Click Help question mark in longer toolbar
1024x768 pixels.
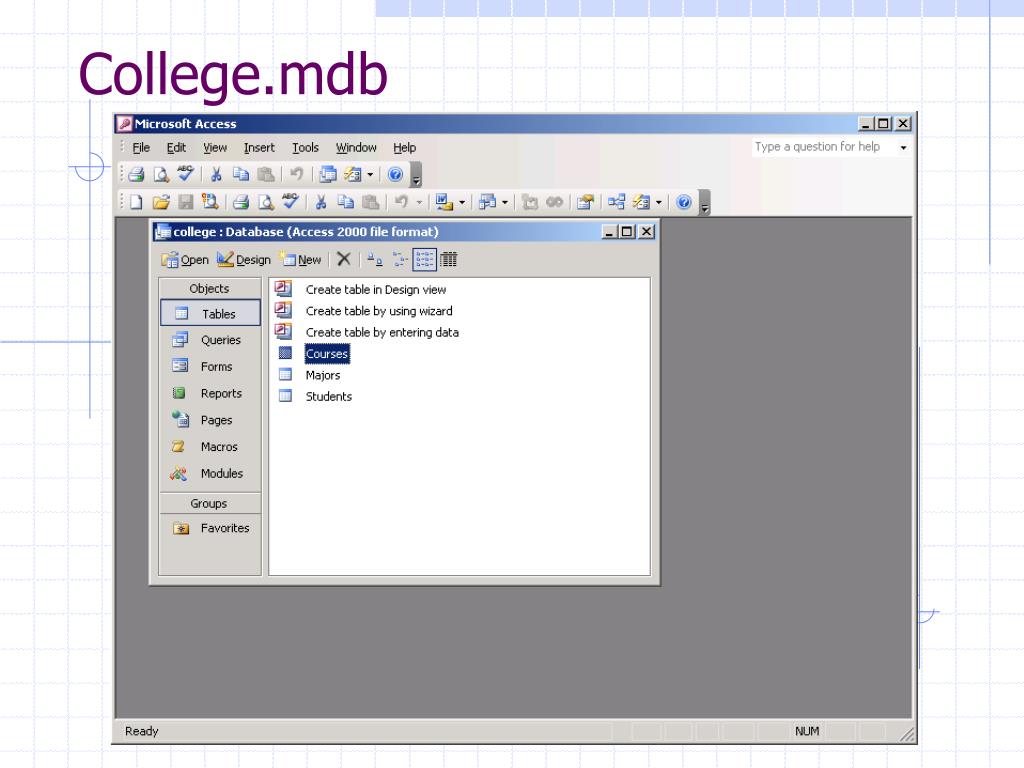click(684, 202)
